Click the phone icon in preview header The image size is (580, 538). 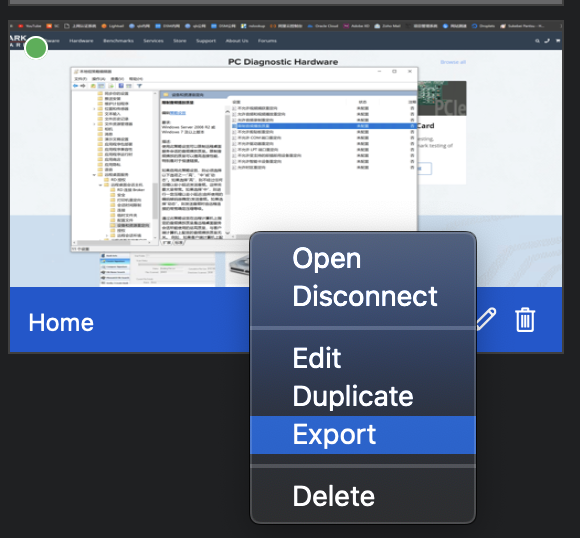coord(547,41)
